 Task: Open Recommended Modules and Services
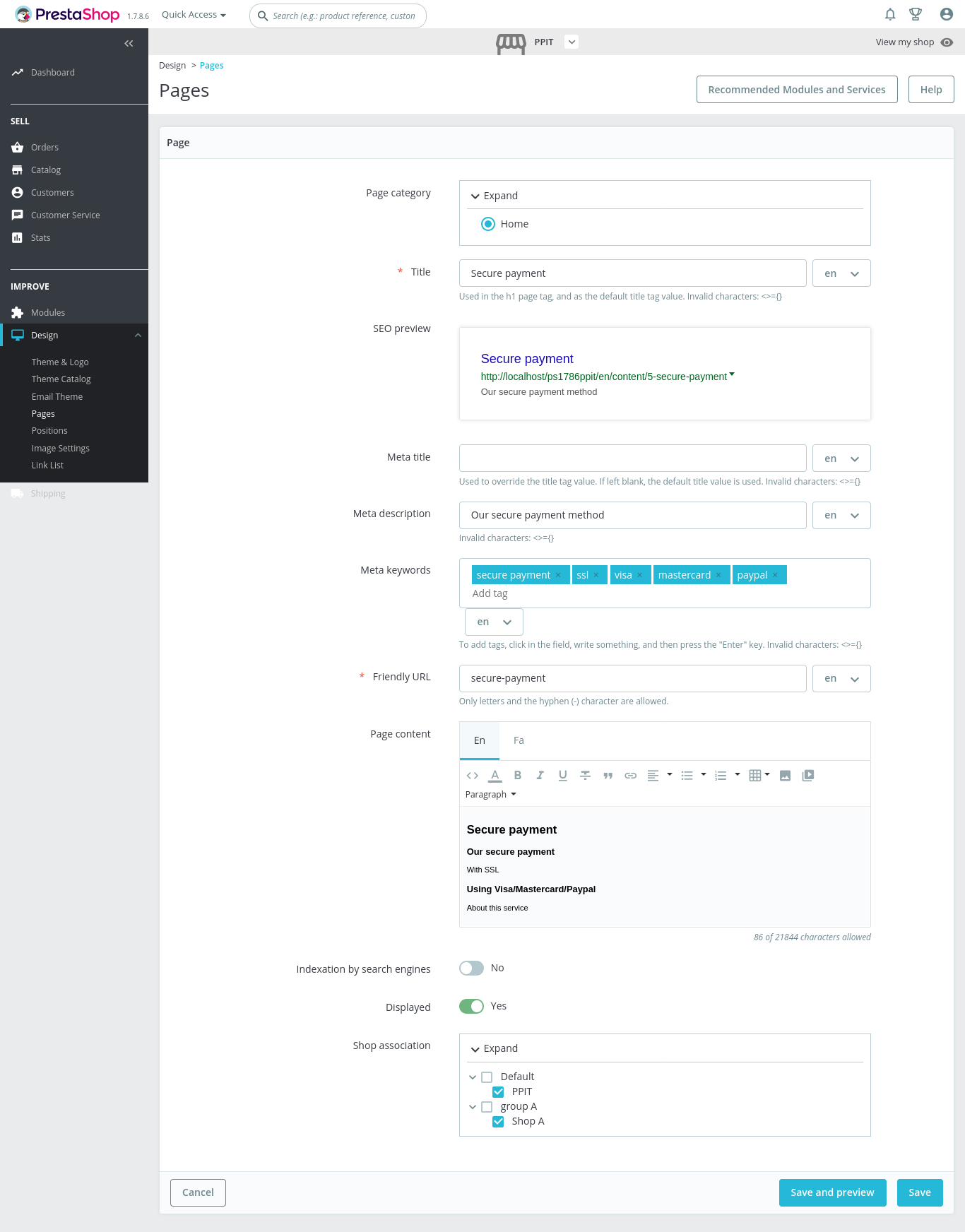(797, 90)
